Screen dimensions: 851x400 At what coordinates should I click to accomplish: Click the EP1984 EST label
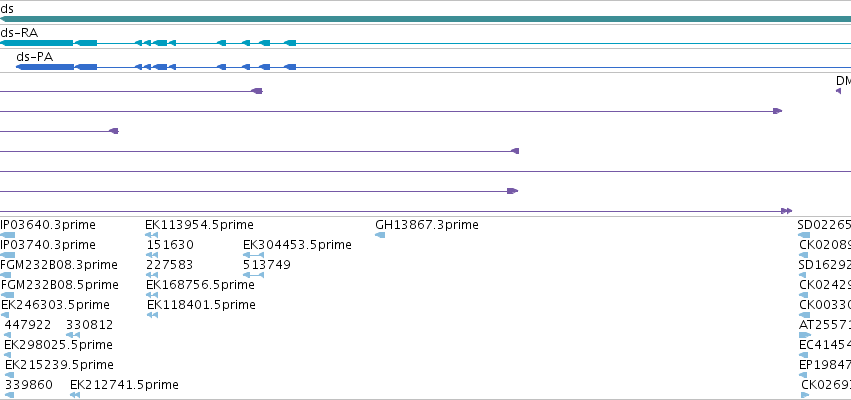click(825, 365)
